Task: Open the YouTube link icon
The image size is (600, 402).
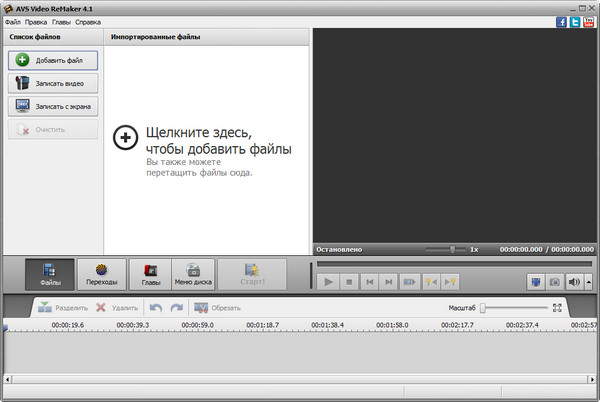Action: click(589, 21)
